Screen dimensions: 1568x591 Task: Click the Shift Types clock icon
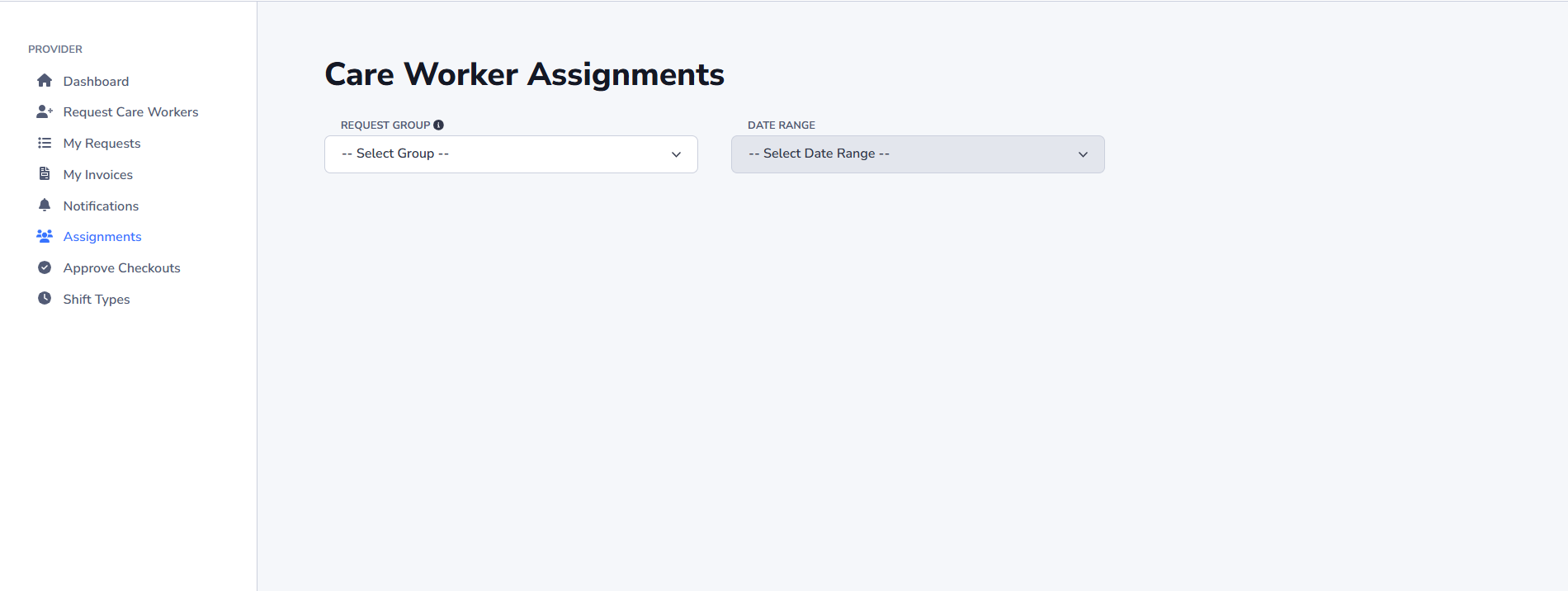(x=45, y=299)
